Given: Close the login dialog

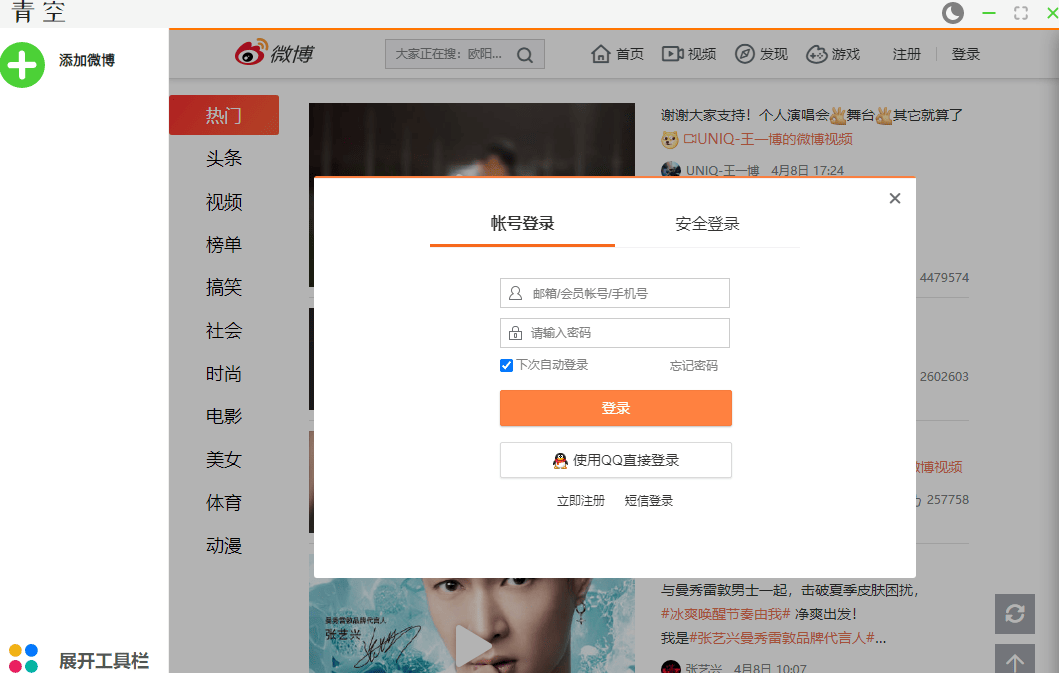Looking at the screenshot, I should [x=895, y=198].
